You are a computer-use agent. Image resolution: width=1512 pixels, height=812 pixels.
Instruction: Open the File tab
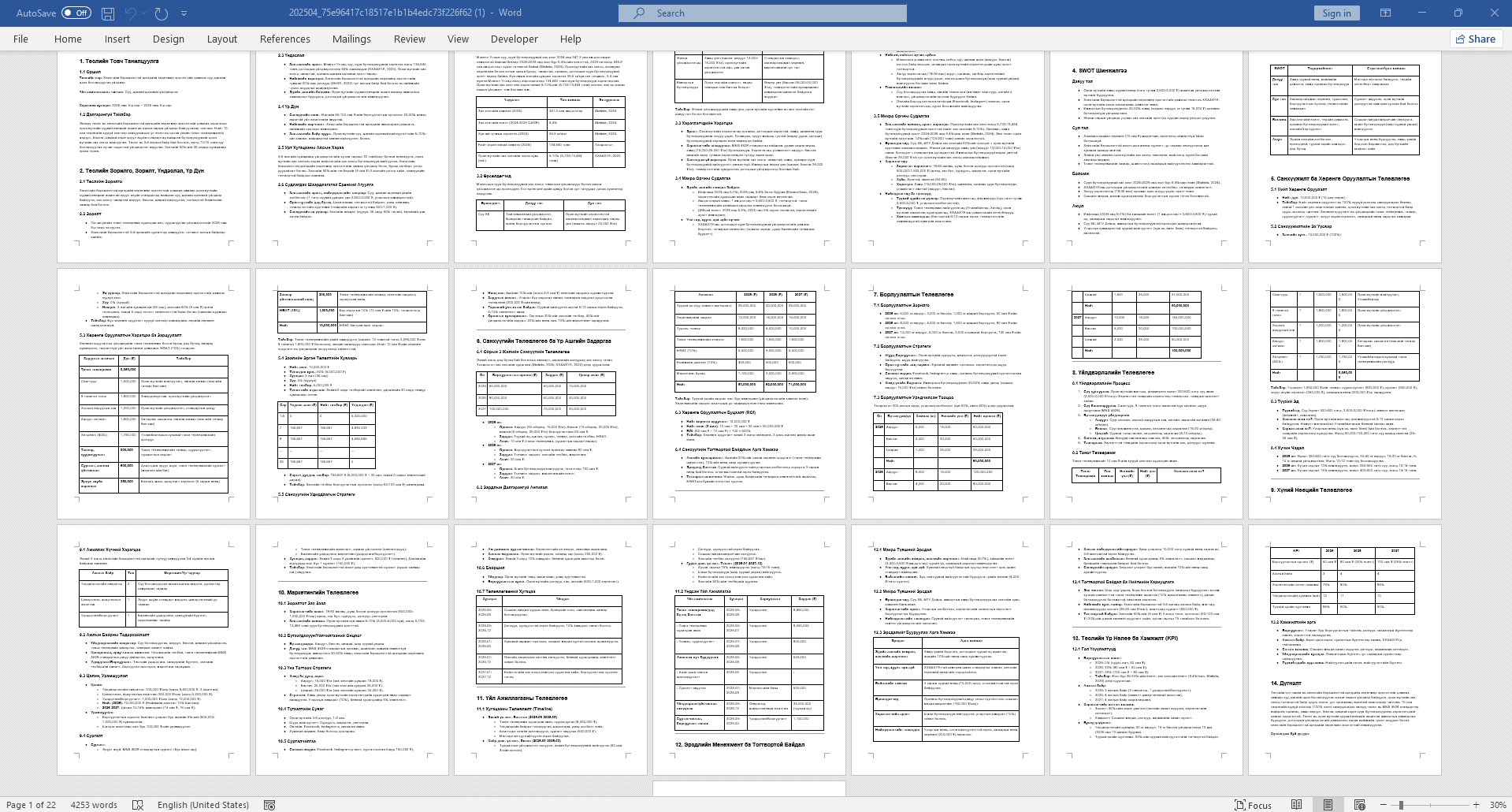tap(21, 39)
